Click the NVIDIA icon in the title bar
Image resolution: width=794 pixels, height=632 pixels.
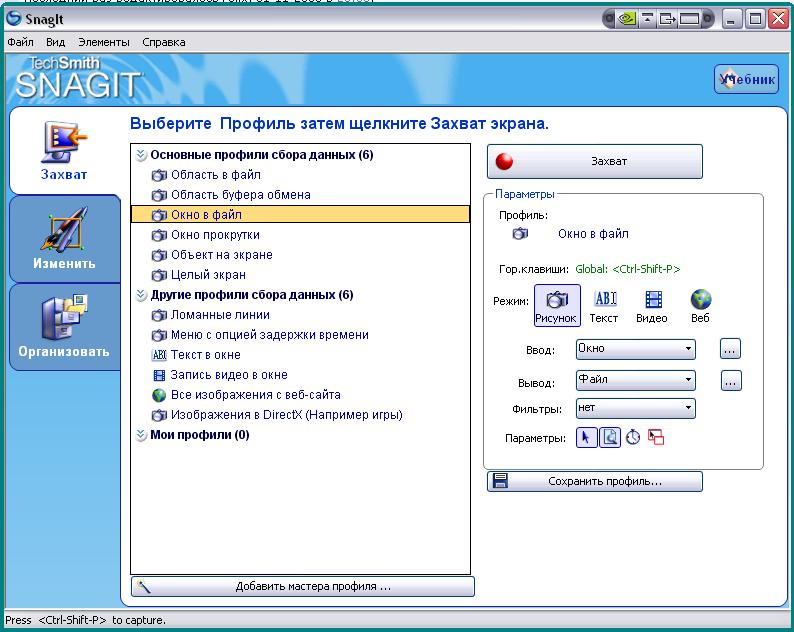626,18
